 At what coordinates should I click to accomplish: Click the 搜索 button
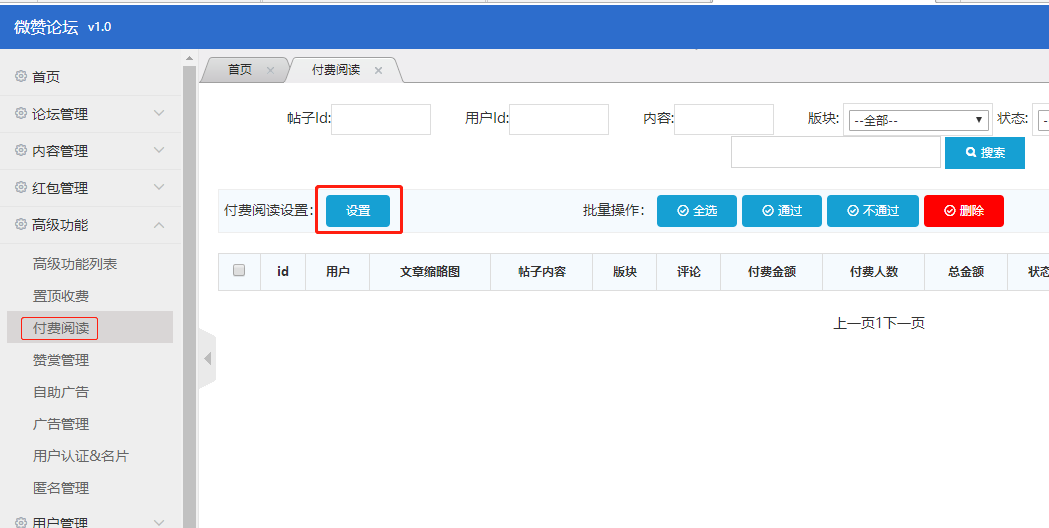pyautogui.click(x=985, y=153)
